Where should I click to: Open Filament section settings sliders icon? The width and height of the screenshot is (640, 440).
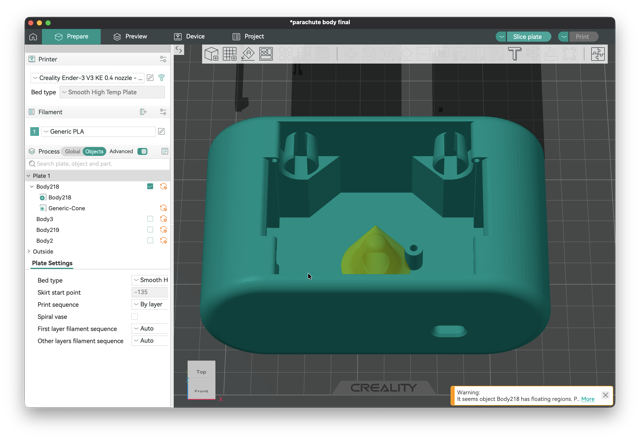pyautogui.click(x=163, y=112)
